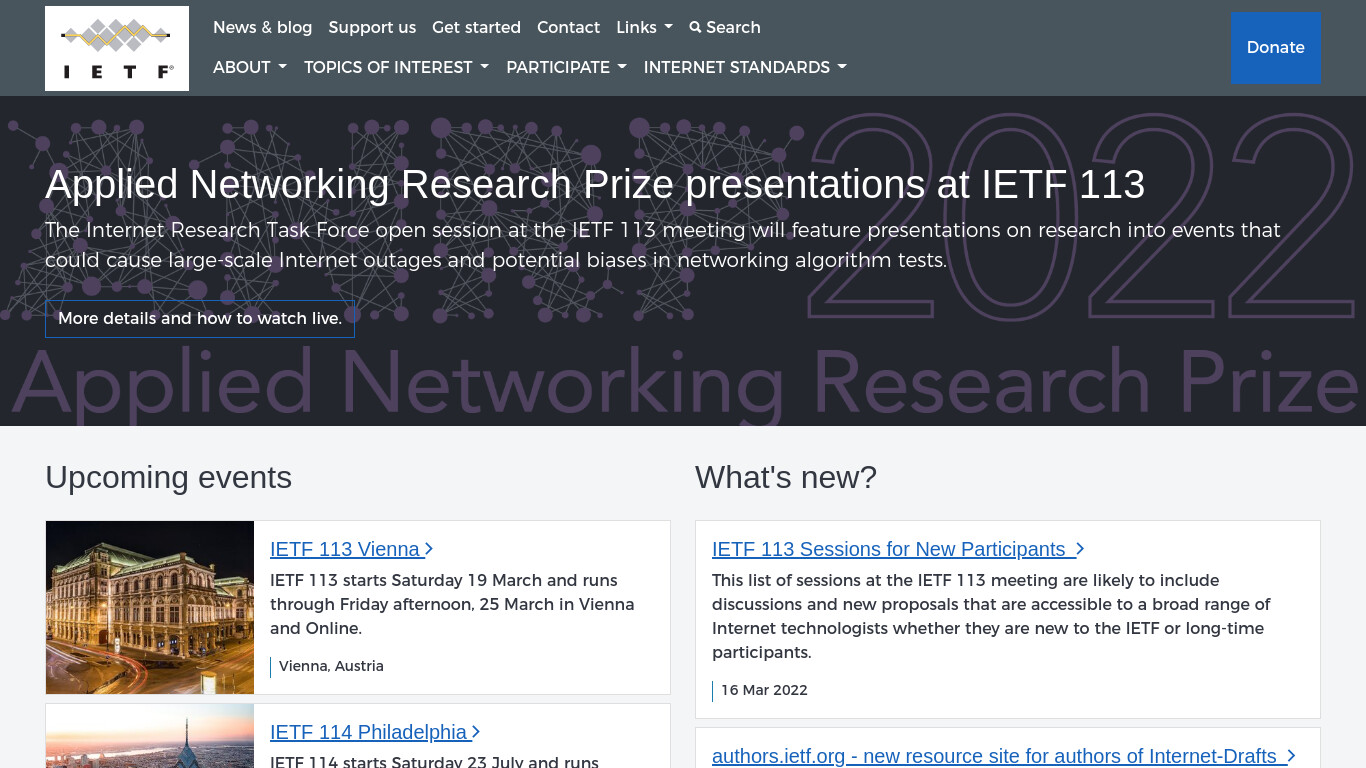Go to Get started
Viewport: 1366px width, 768px height.
tap(476, 27)
